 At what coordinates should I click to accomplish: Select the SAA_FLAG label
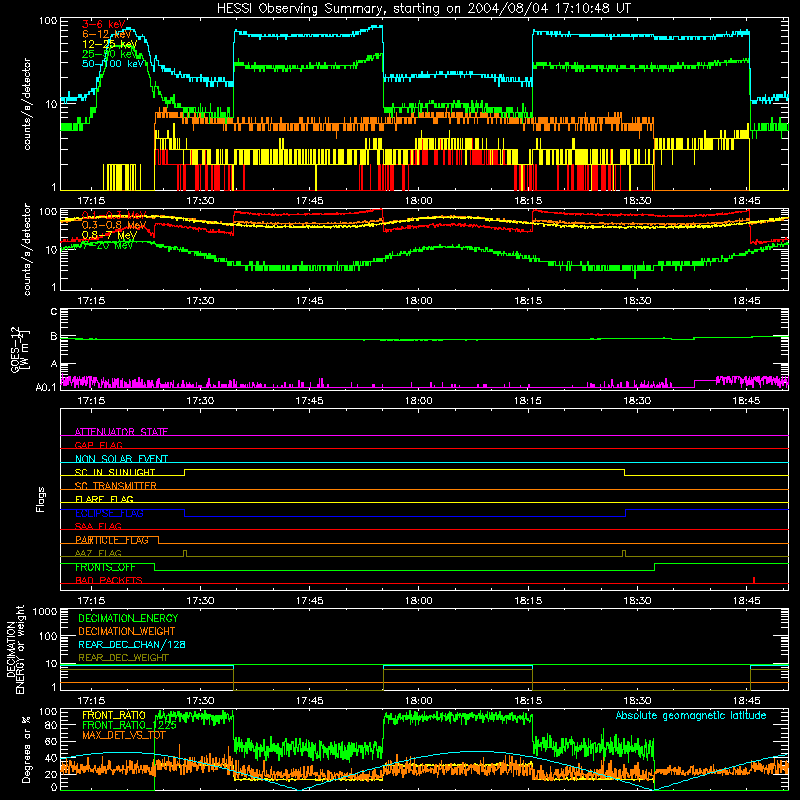(98, 526)
